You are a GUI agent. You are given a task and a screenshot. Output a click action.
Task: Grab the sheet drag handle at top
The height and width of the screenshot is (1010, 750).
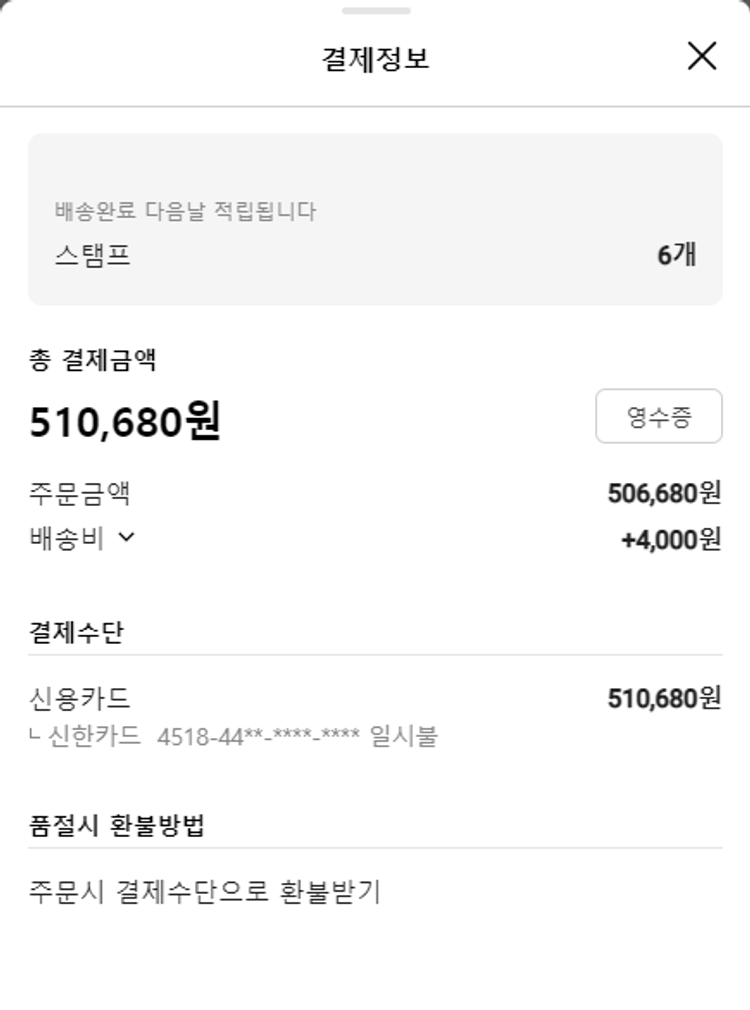[375, 11]
